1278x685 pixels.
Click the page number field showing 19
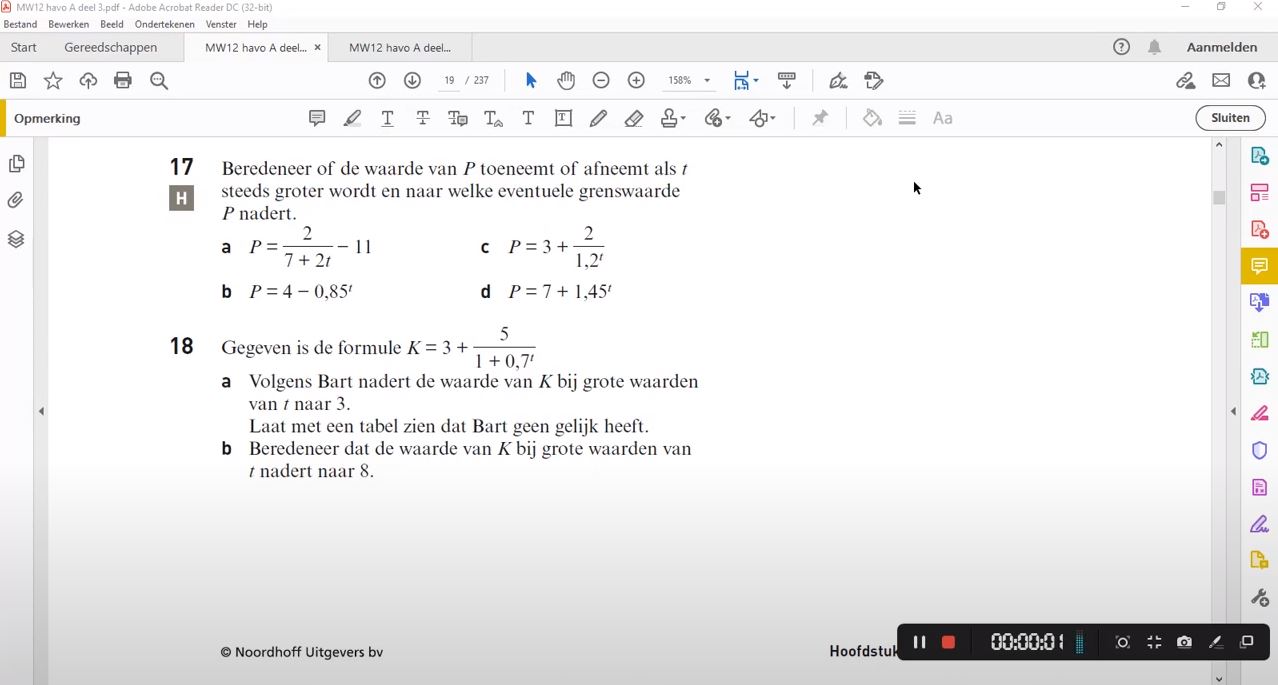pyautogui.click(x=449, y=81)
